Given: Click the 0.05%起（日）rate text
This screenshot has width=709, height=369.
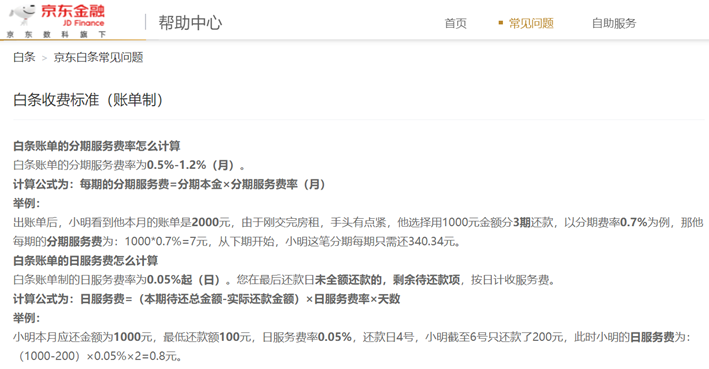Looking at the screenshot, I should coord(184,280).
